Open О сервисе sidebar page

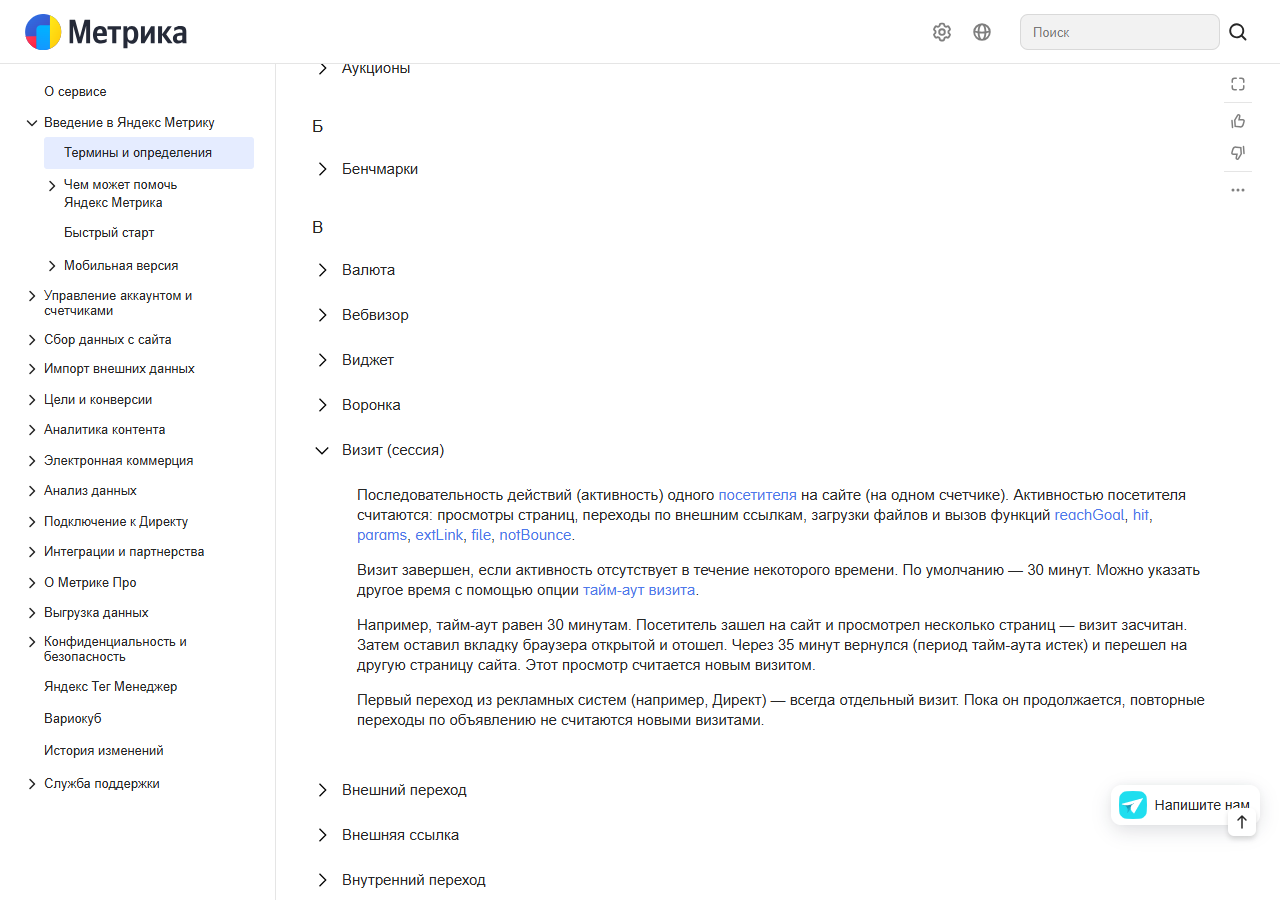click(75, 91)
